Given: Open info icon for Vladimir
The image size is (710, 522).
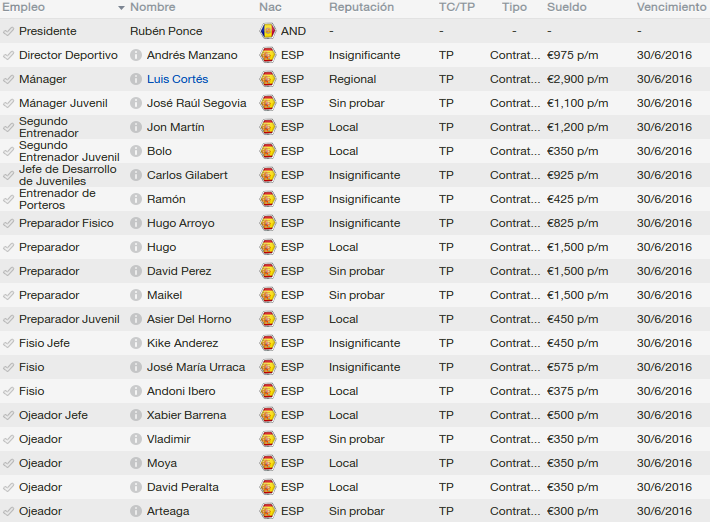Looking at the screenshot, I should (135, 439).
